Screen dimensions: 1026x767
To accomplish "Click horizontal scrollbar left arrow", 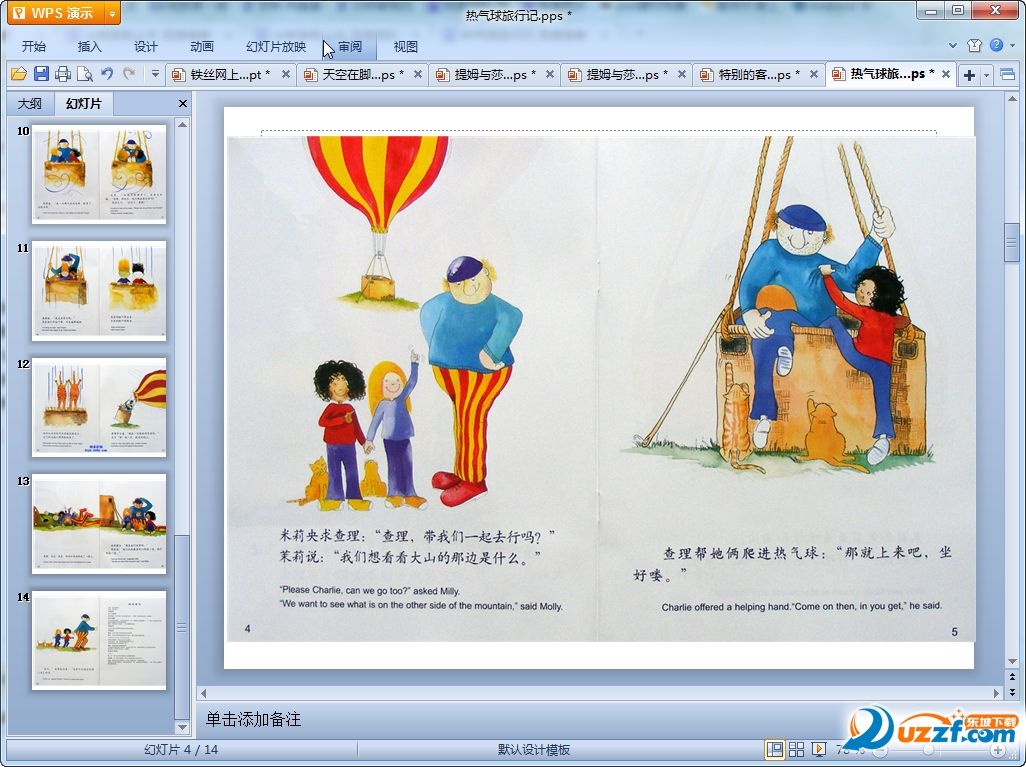I will (203, 692).
